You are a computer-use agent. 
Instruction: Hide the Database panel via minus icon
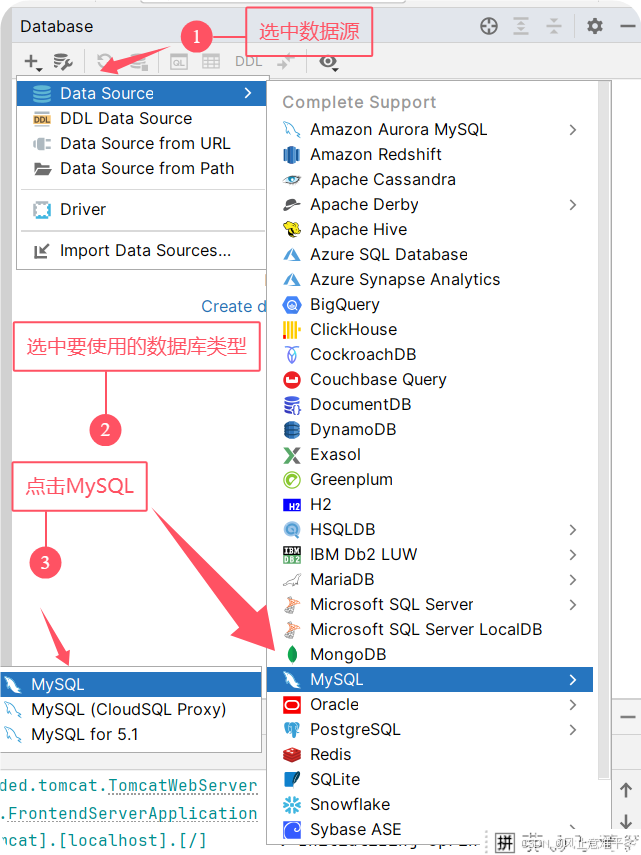tap(628, 26)
